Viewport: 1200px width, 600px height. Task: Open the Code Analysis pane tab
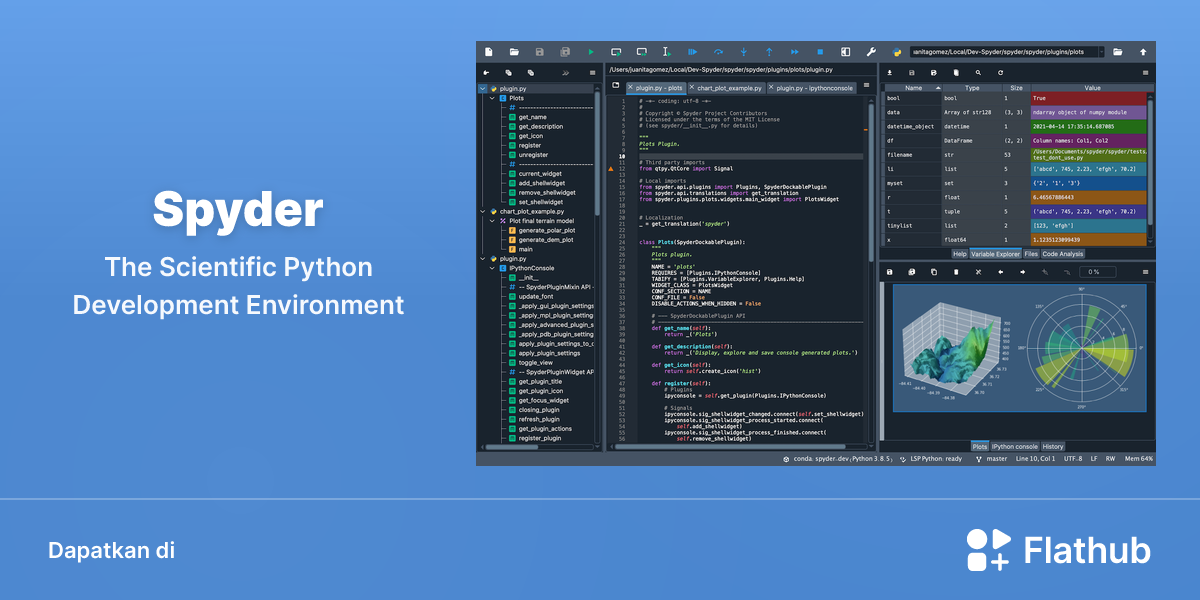point(1062,254)
